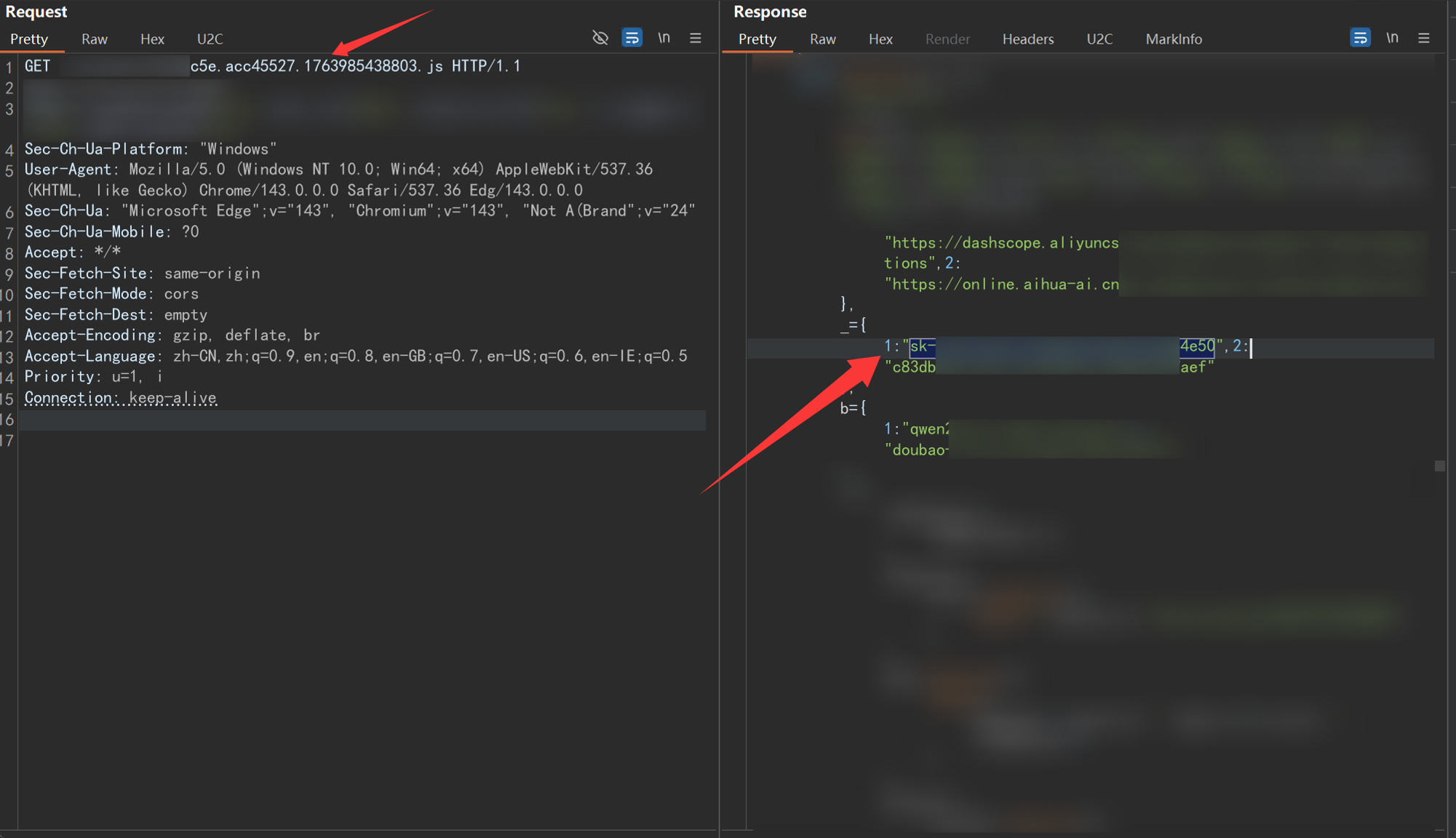This screenshot has width=1456, height=838.
Task: Switch Request view to Hex tab
Action: coord(152,39)
